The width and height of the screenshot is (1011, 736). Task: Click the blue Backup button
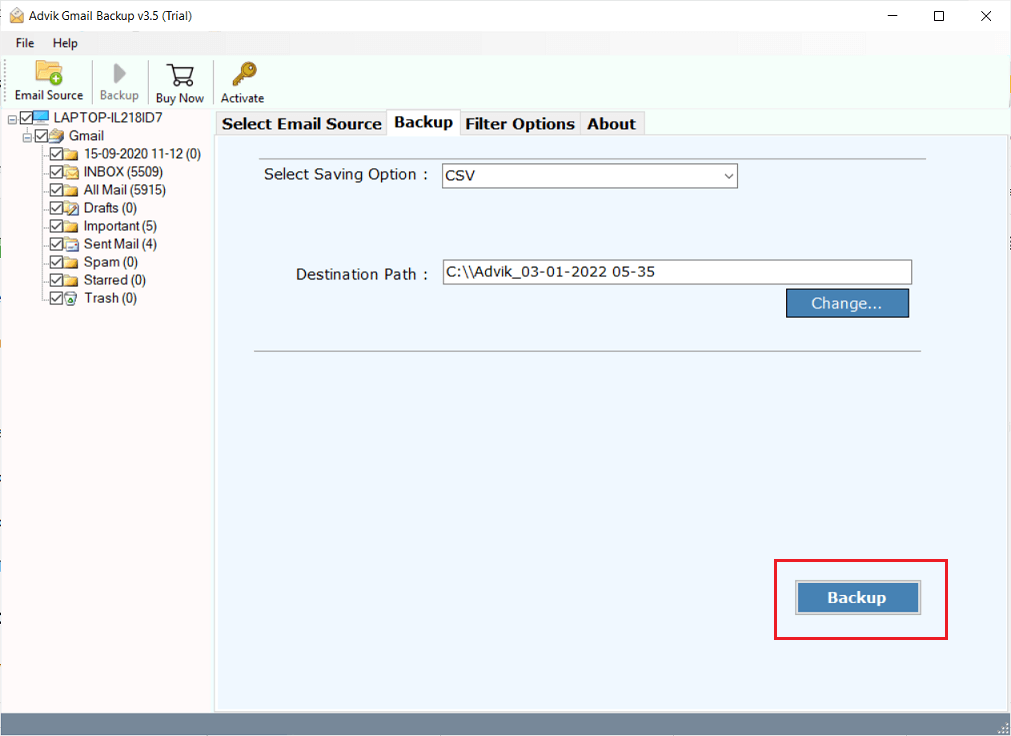point(857,597)
